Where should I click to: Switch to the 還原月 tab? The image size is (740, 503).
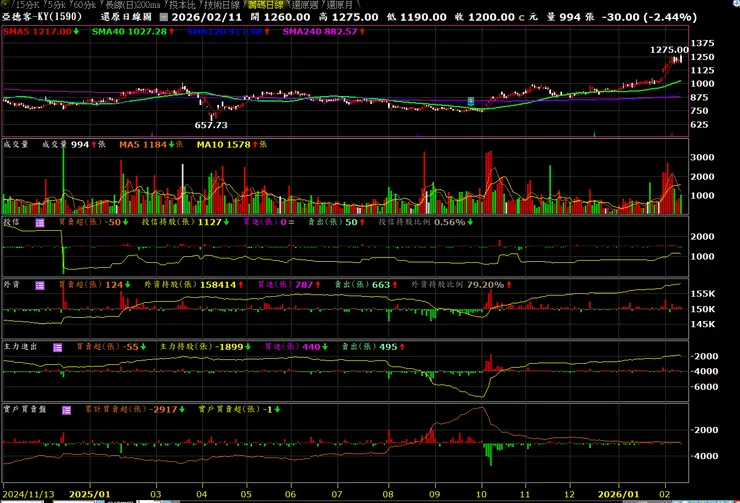339,5
